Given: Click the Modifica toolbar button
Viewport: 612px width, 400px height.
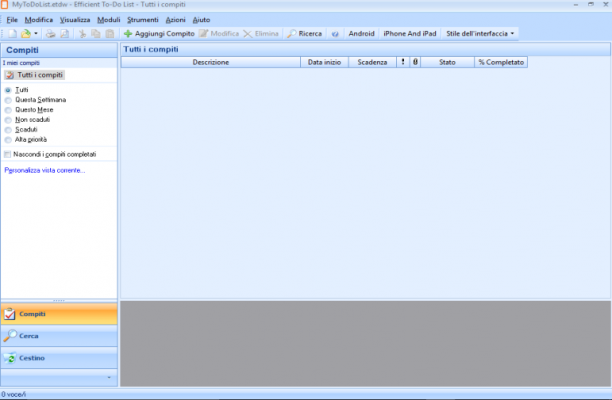Looking at the screenshot, I should pos(219,34).
